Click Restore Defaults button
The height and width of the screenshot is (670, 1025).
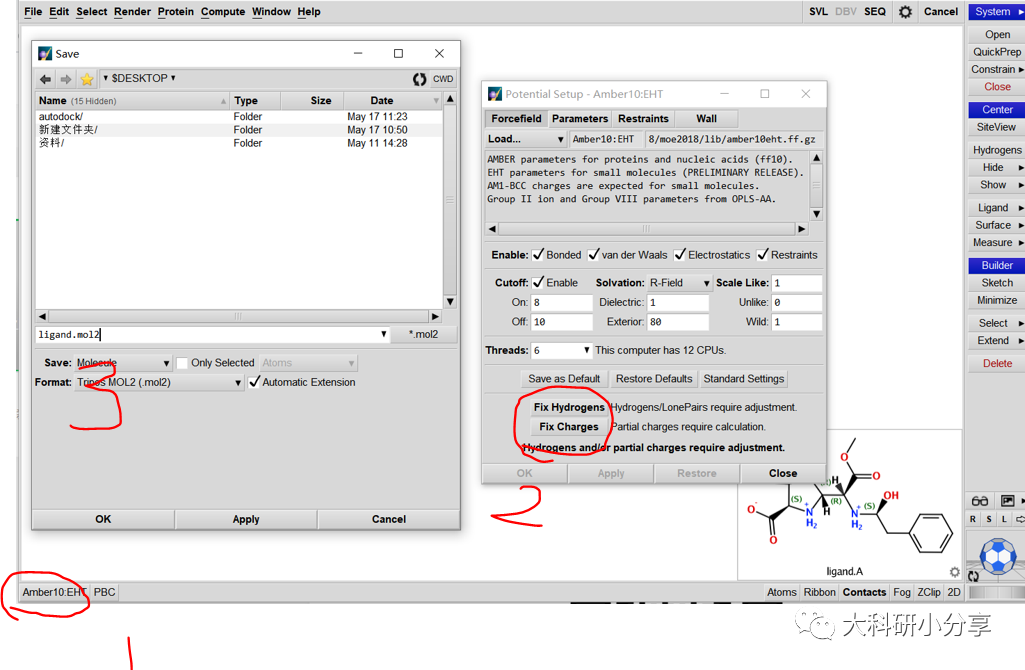(x=654, y=378)
